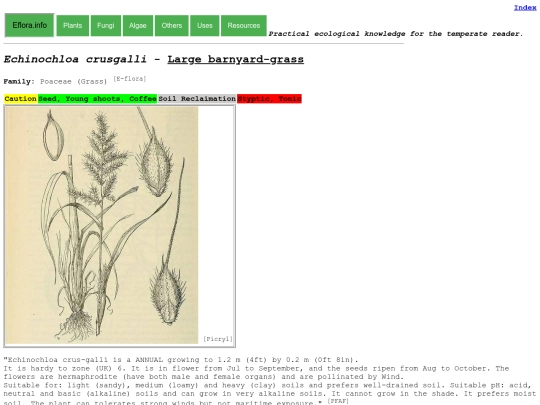Screen dimensions: 540x405
Task: Click the green Seed, Young shoots, Coffee tag
Action: coord(97,99)
